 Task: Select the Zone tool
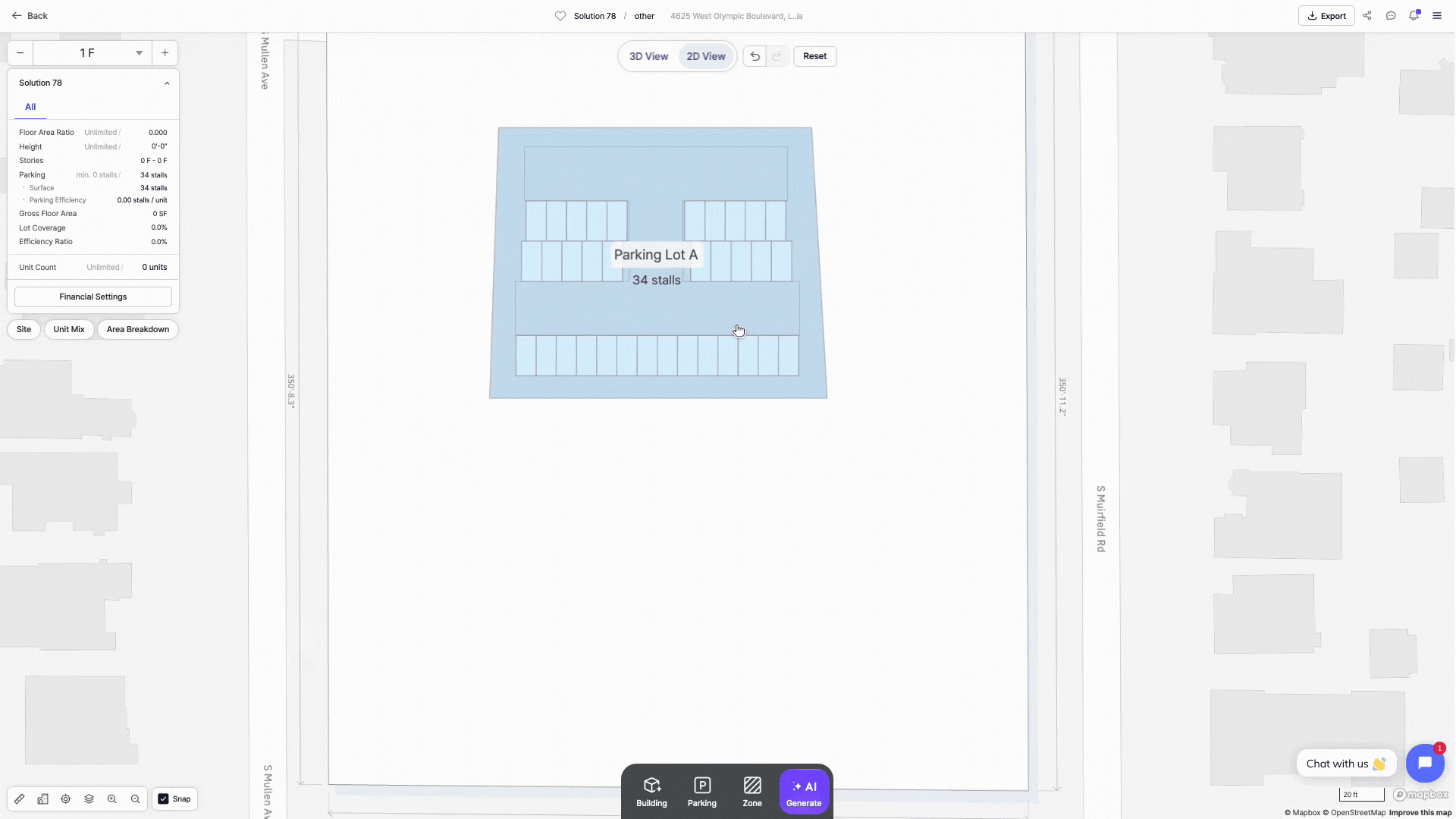[x=752, y=792]
